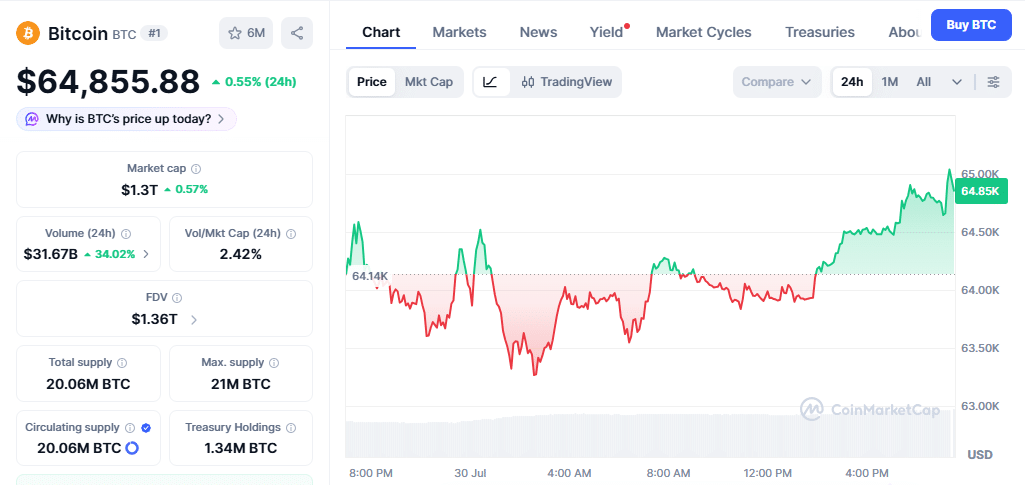
Task: Click the 34.02% volume change
Action: pyautogui.click(x=114, y=254)
